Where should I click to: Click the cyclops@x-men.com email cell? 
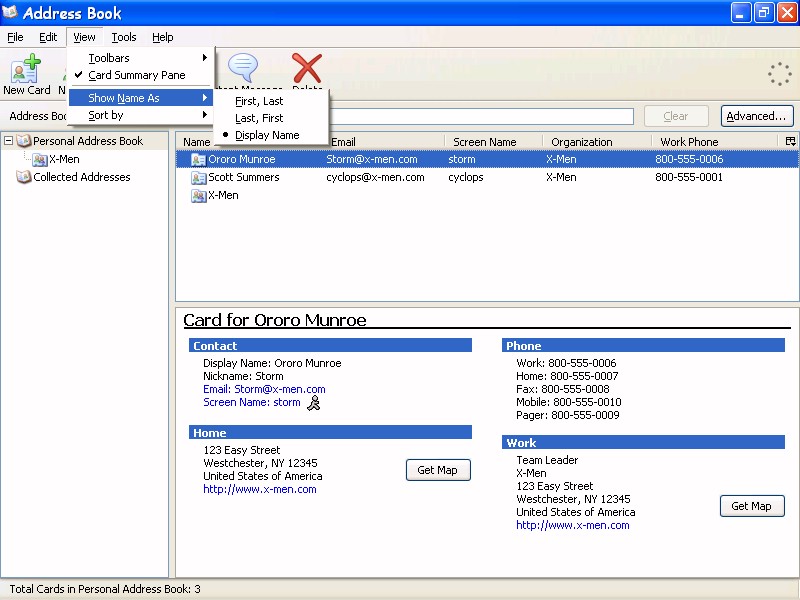tap(376, 177)
